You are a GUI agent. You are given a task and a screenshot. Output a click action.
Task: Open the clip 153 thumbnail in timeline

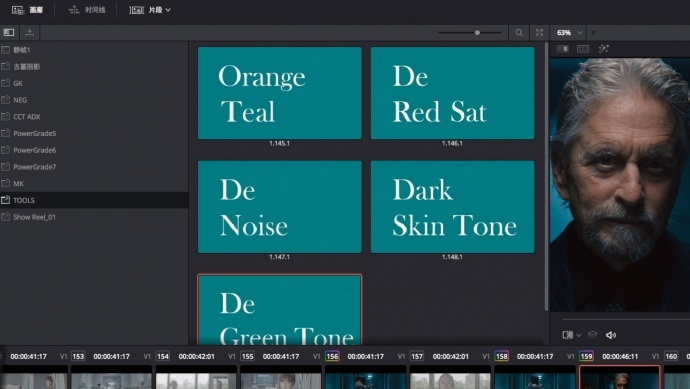pyautogui.click(x=111, y=378)
